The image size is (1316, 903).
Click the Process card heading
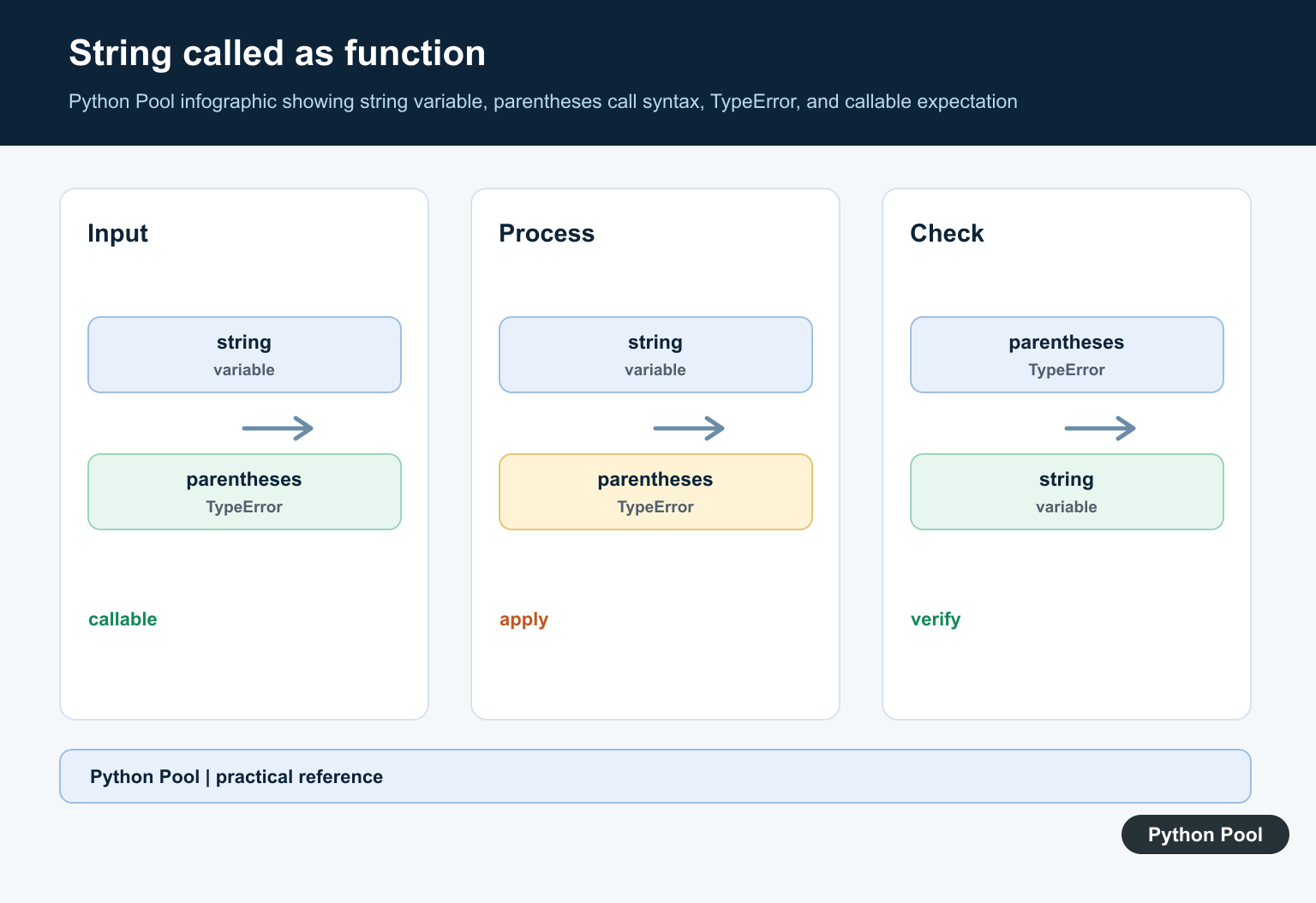(547, 233)
